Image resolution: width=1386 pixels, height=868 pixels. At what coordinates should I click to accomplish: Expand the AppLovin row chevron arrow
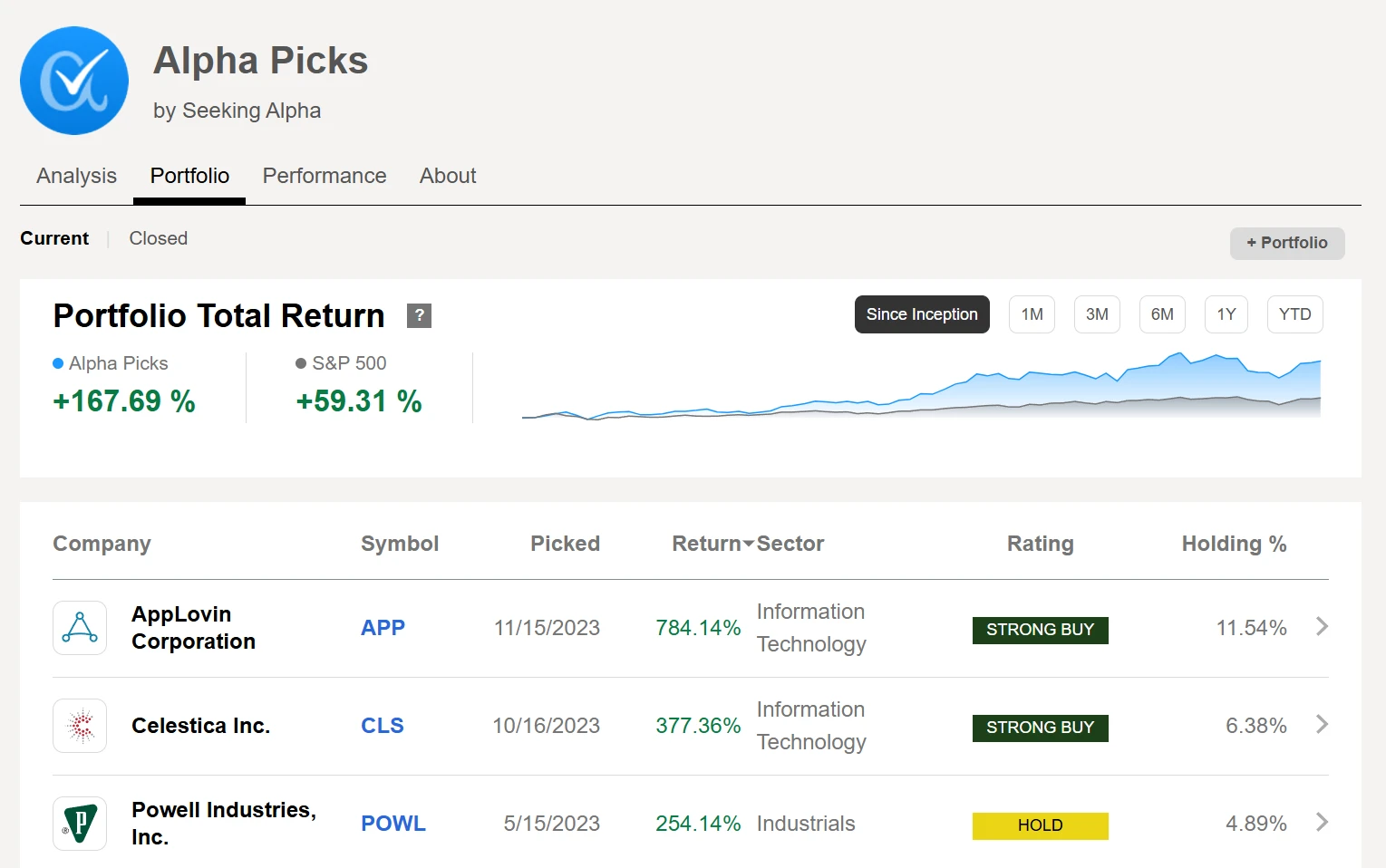1322,626
